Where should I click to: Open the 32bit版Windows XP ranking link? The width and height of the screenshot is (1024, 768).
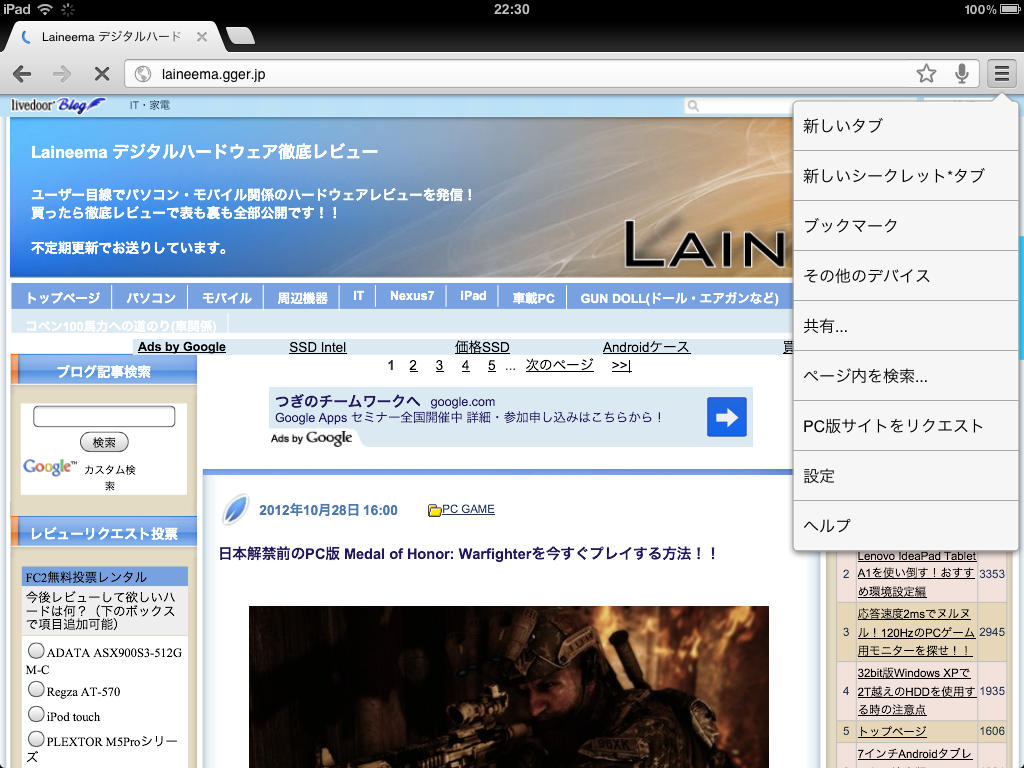coord(916,691)
